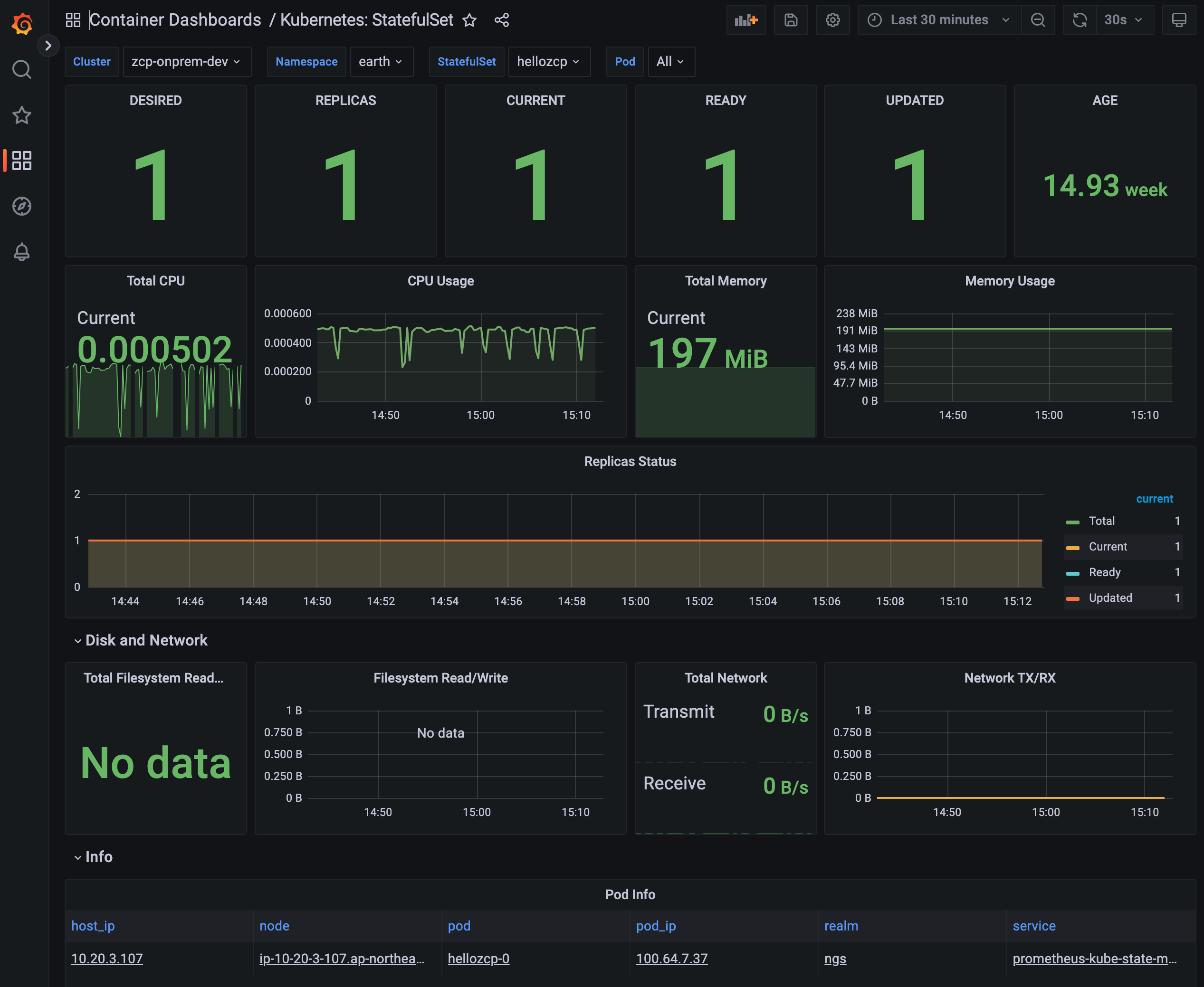Click the 14.93 week age value
This screenshot has width=1204, height=987.
pyautogui.click(x=1105, y=186)
